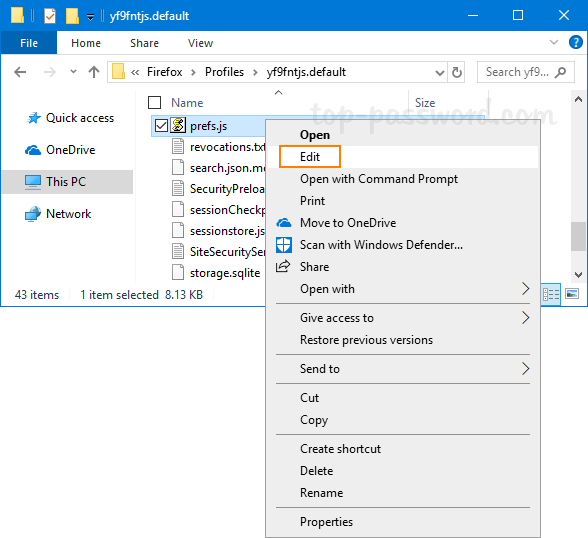This screenshot has width=588, height=538.
Task: Expand the address bar history dropdown
Action: (440, 72)
